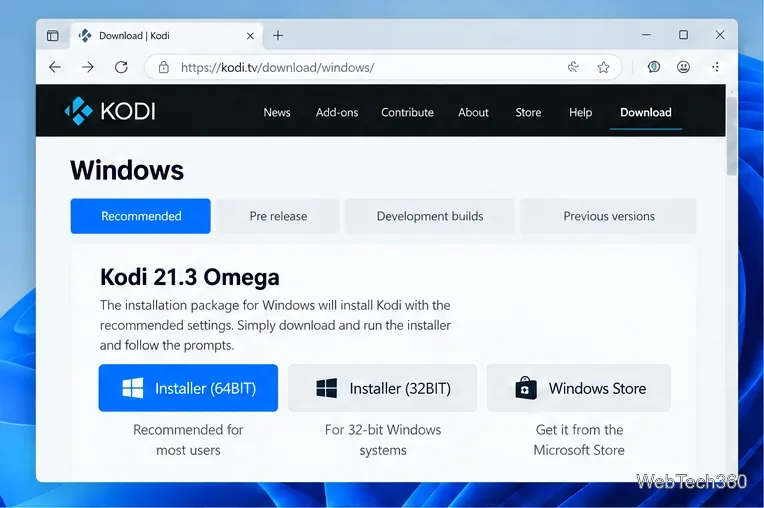Select the Recommended tab
Screen dimensions: 764x508
(141, 216)
